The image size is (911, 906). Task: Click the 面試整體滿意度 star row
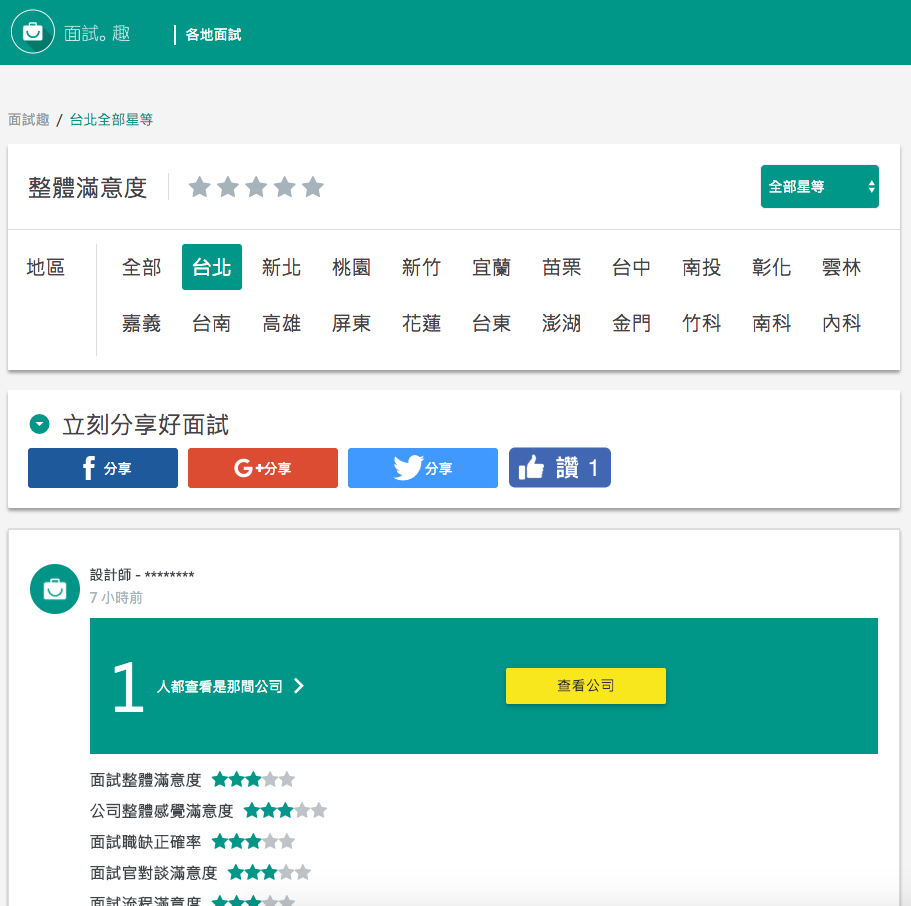(253, 779)
